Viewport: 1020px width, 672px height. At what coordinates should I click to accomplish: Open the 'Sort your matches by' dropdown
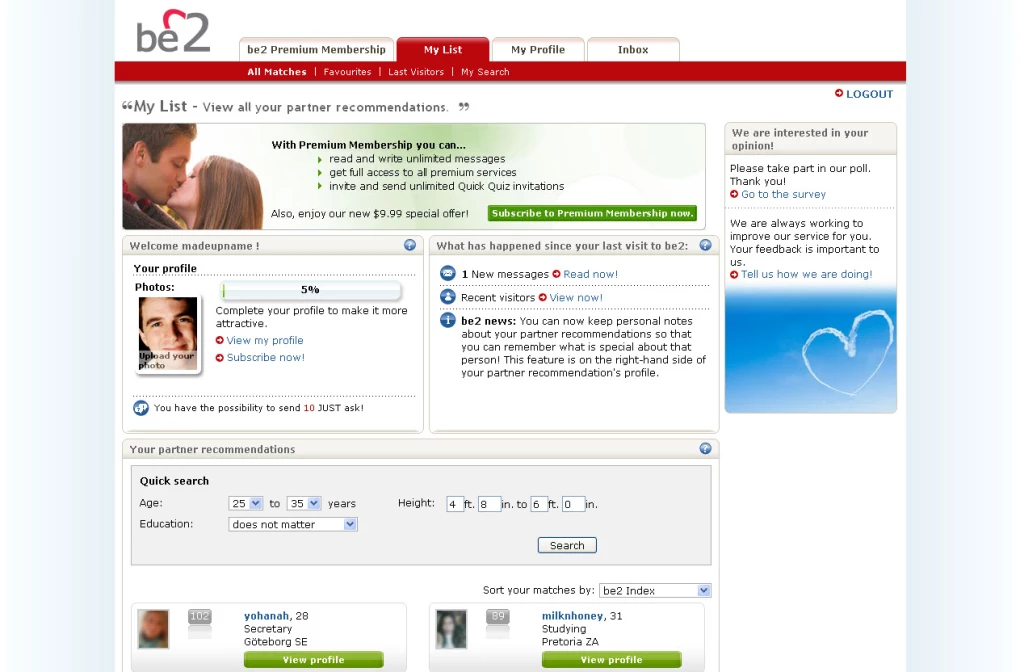pos(655,590)
